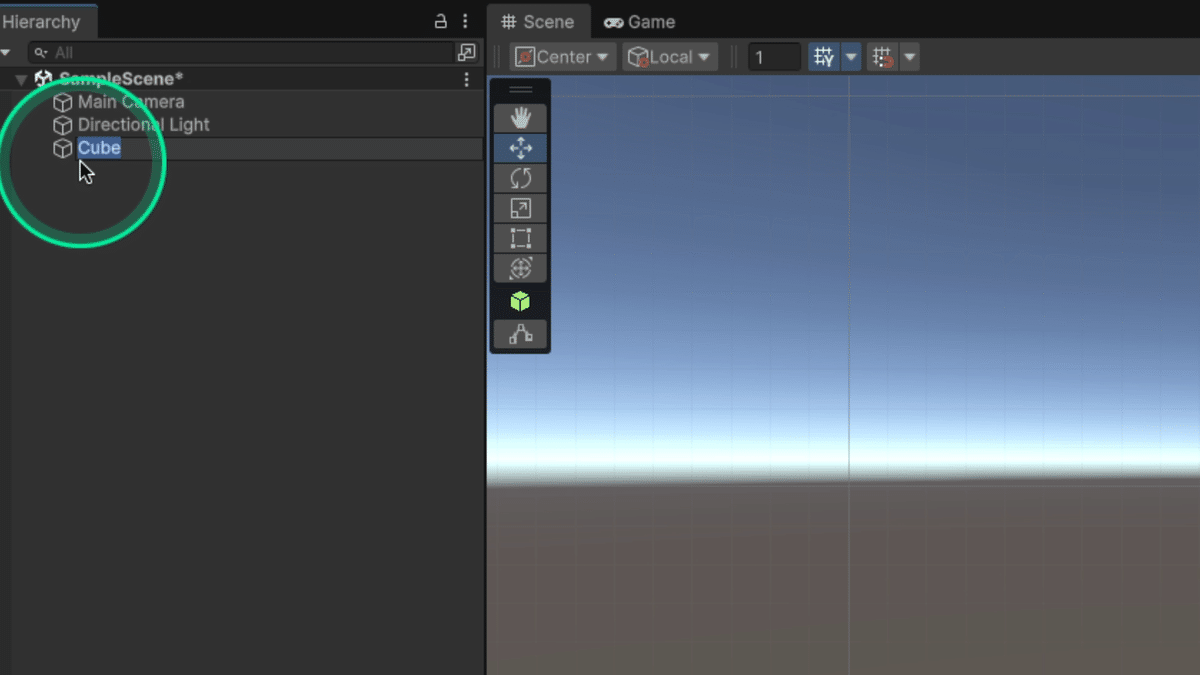This screenshot has width=1200, height=675.
Task: Select the Edit Collider tool
Action: click(x=520, y=334)
